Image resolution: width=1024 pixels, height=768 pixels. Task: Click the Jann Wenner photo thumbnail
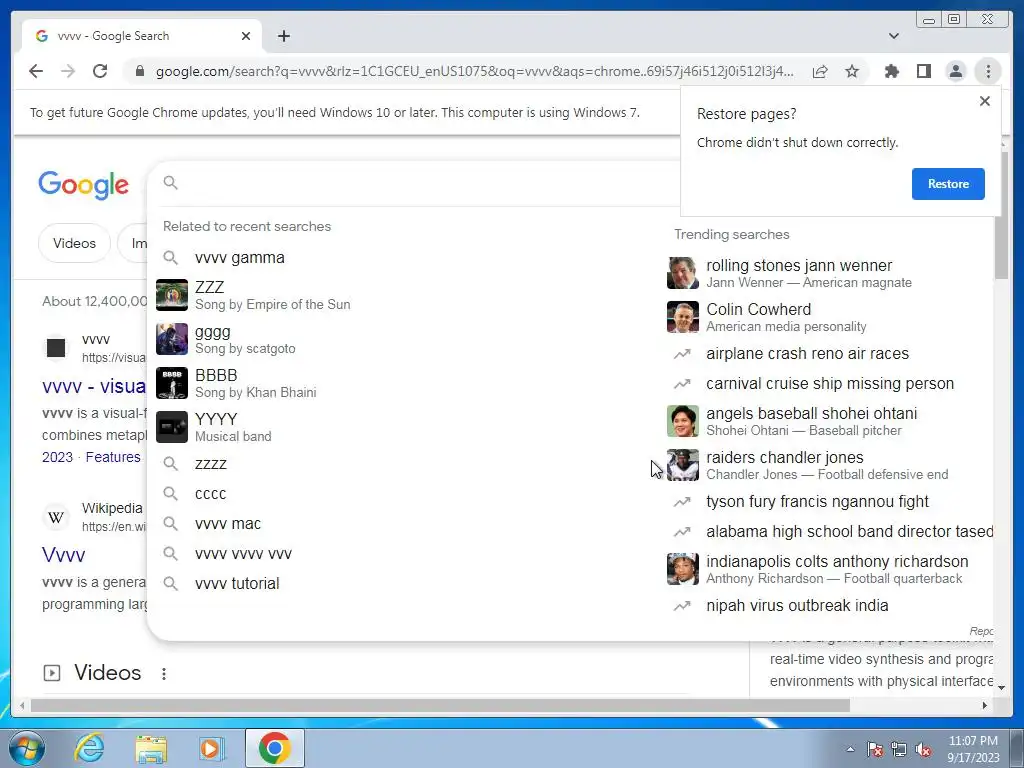click(x=682, y=273)
